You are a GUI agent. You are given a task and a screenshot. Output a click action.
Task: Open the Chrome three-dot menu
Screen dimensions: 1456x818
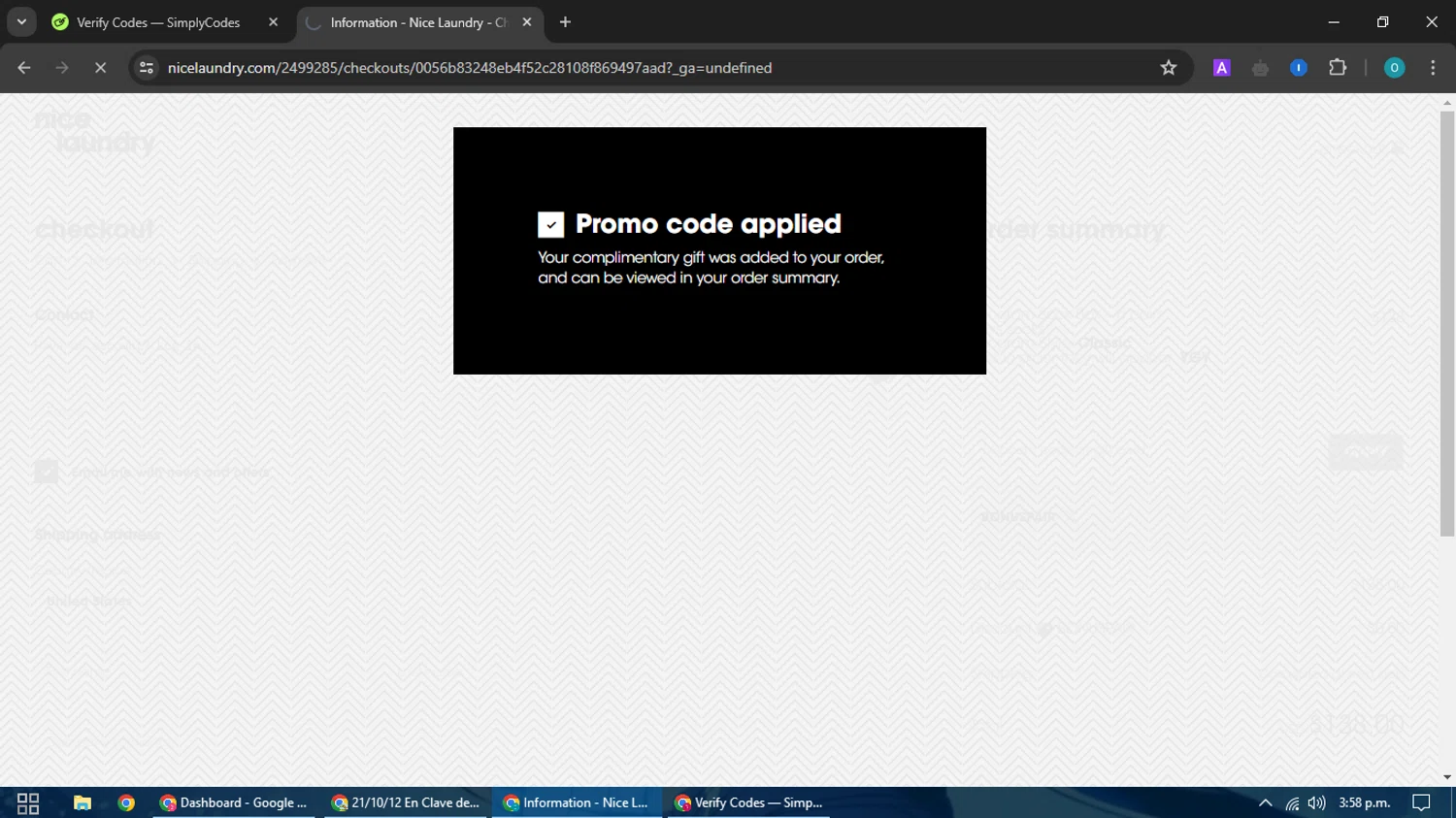coord(1433,68)
